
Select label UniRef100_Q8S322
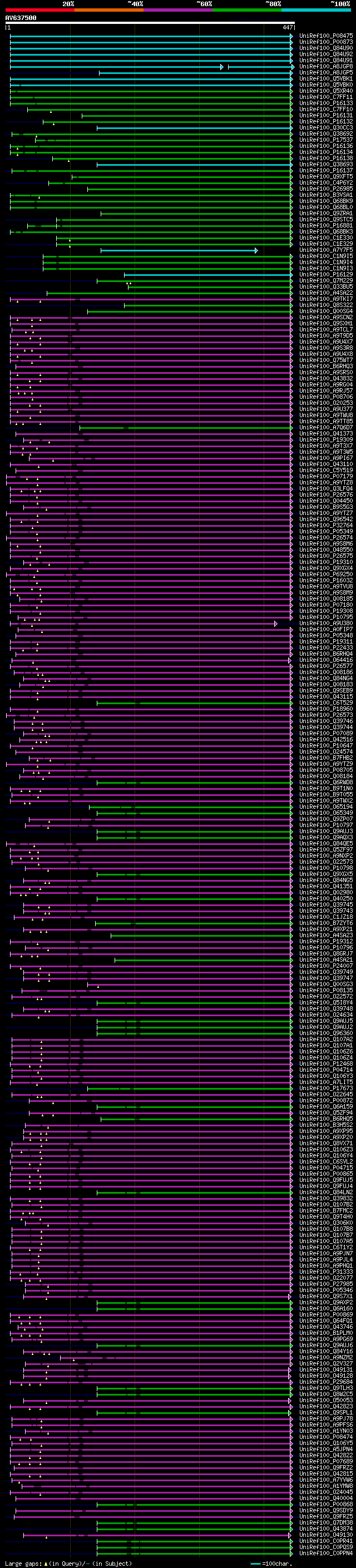326,305
